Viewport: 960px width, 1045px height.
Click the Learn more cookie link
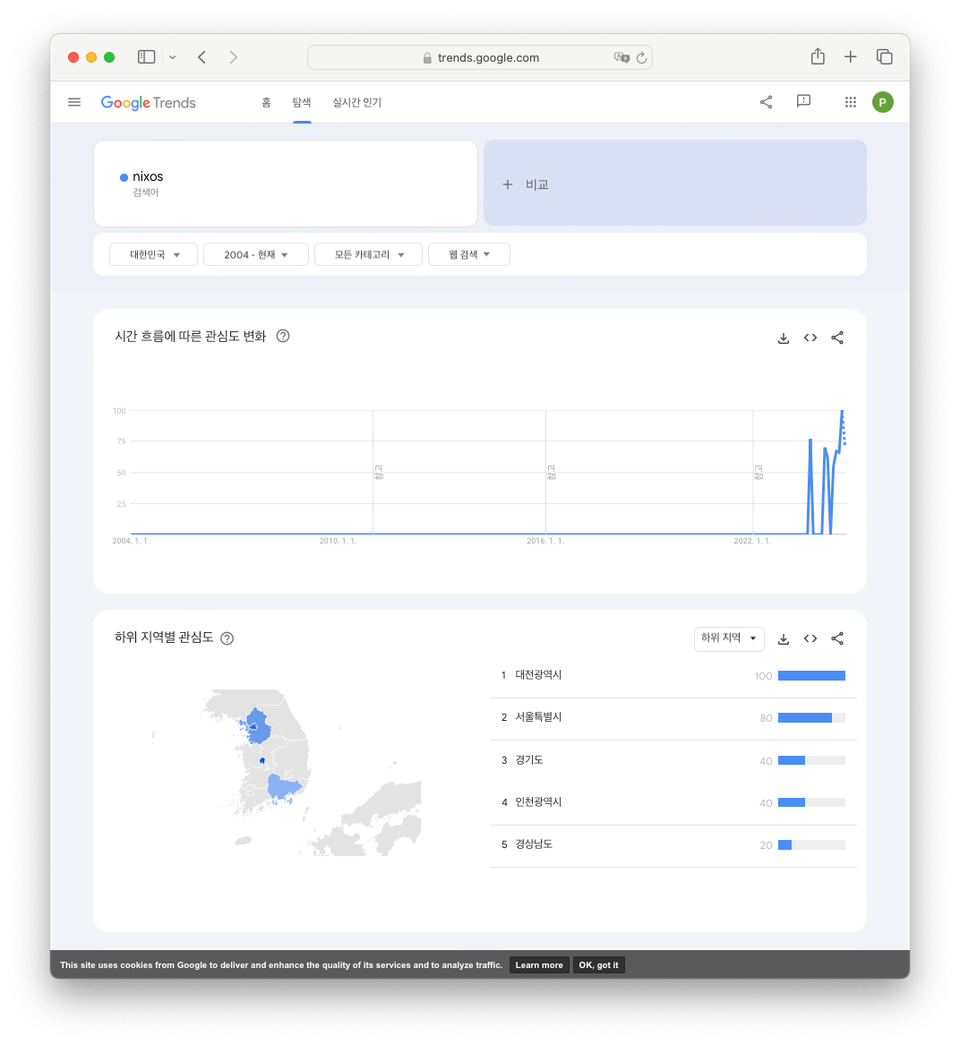(539, 965)
